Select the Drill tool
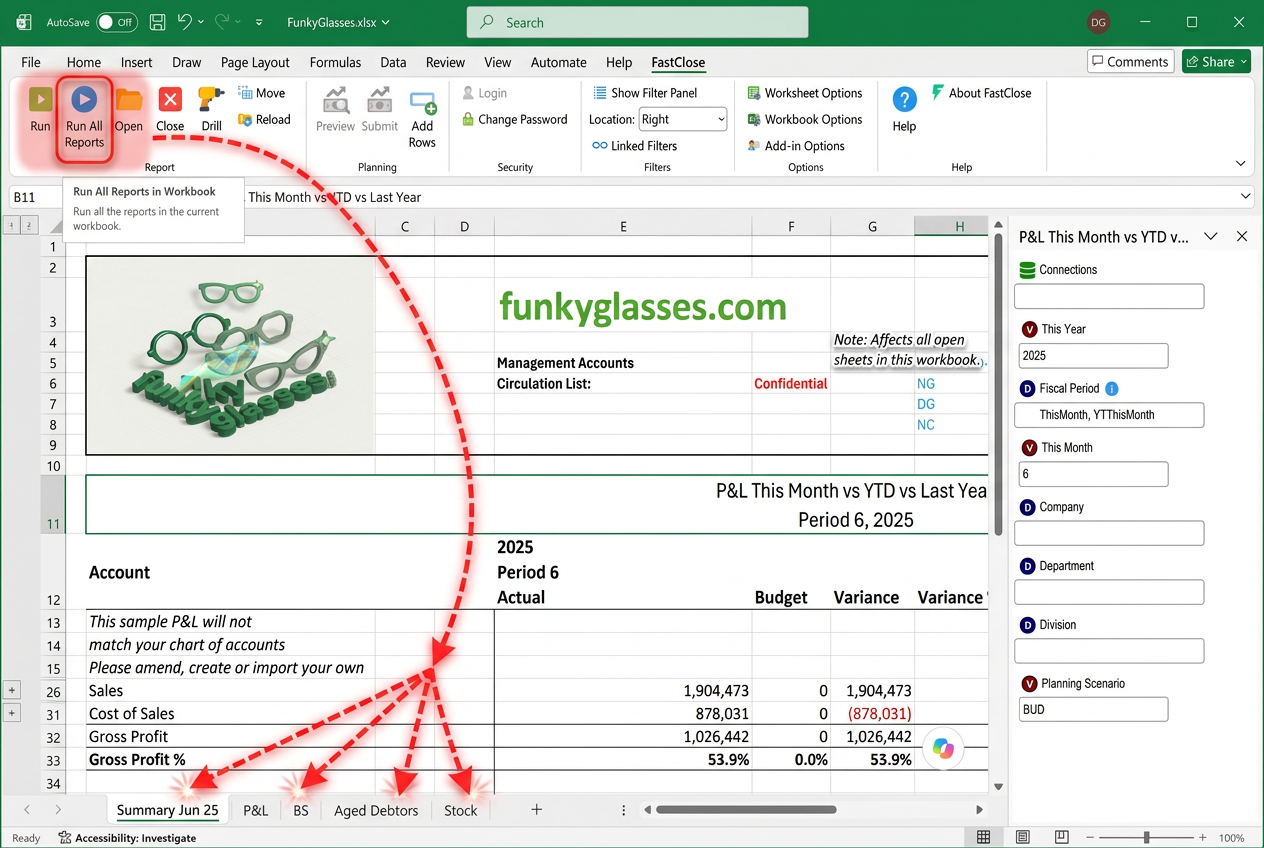The width and height of the screenshot is (1264, 848). tap(211, 100)
